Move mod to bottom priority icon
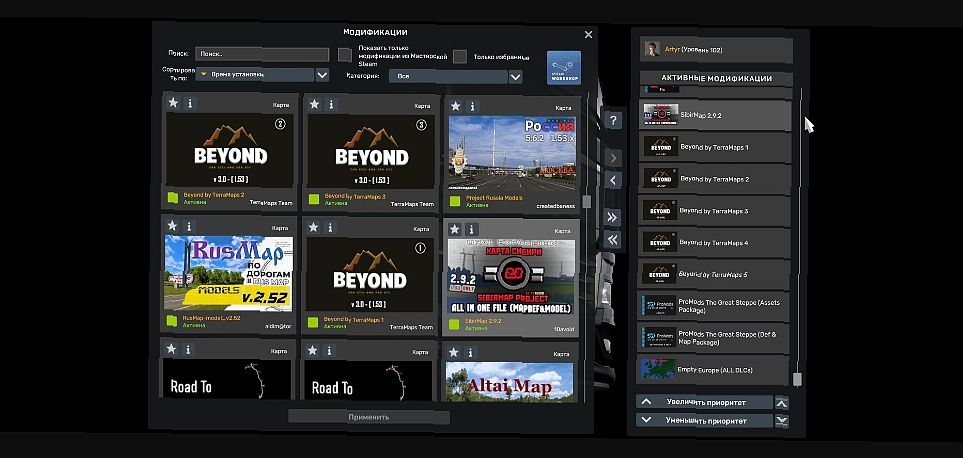 pos(781,421)
